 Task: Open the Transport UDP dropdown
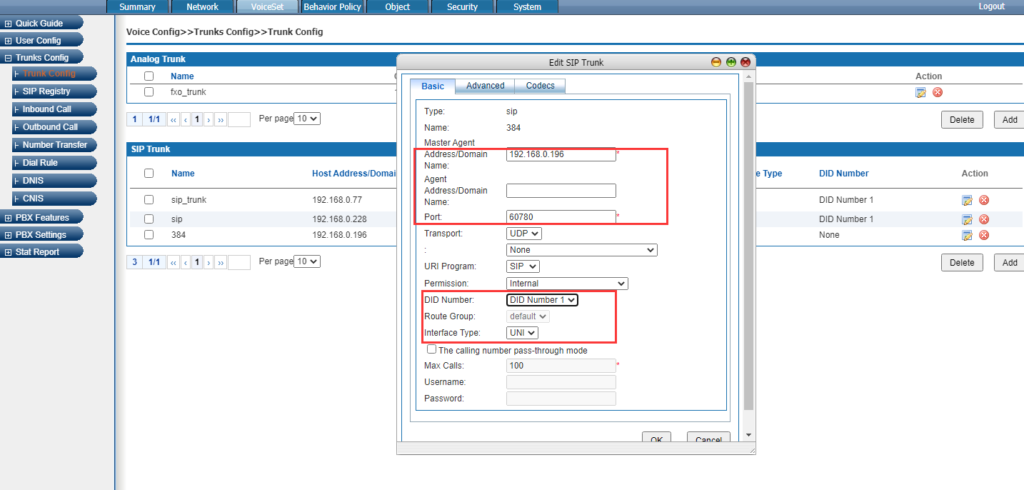[524, 233]
